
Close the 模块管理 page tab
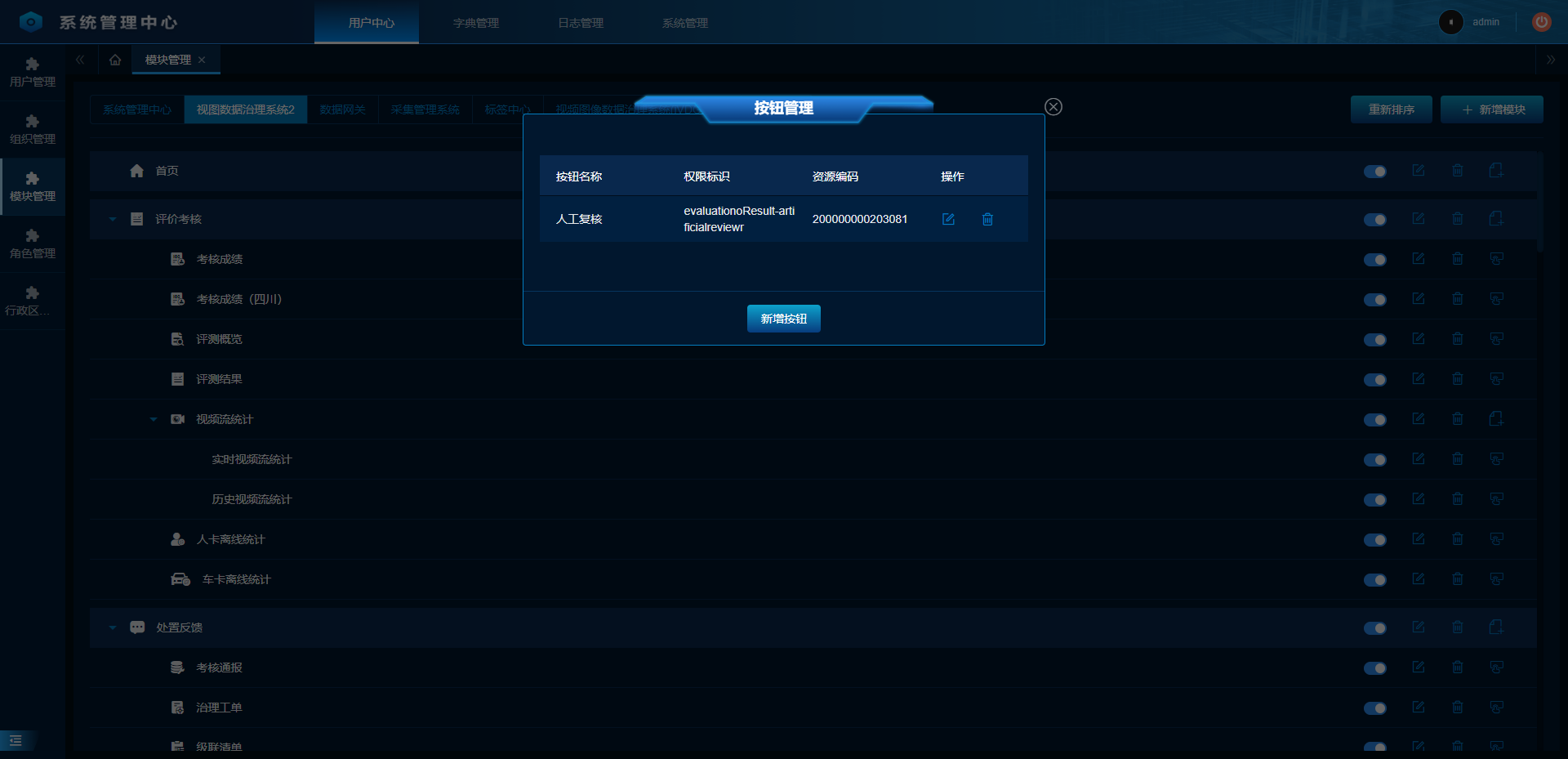202,60
